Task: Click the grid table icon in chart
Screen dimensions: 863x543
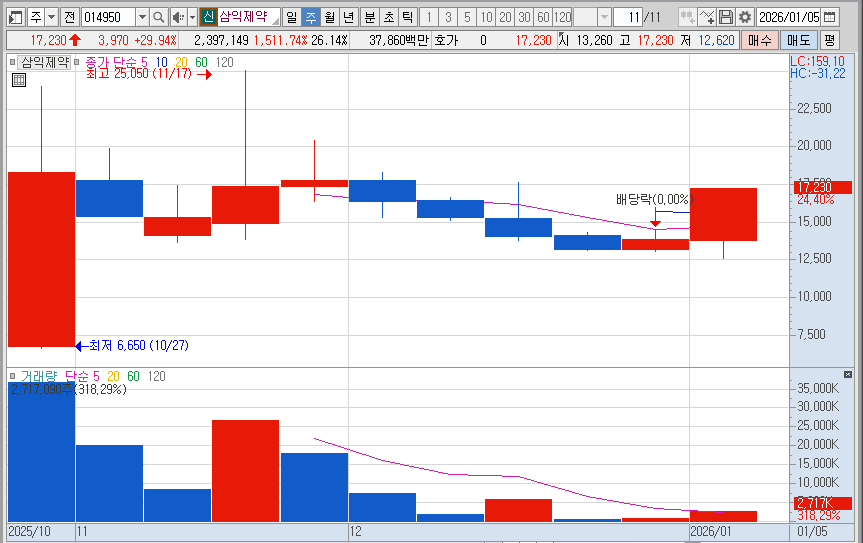Action: [19, 80]
